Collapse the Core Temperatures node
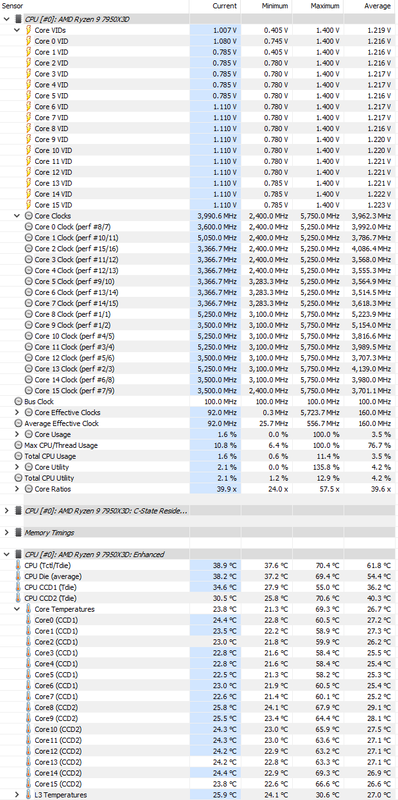 (17, 609)
